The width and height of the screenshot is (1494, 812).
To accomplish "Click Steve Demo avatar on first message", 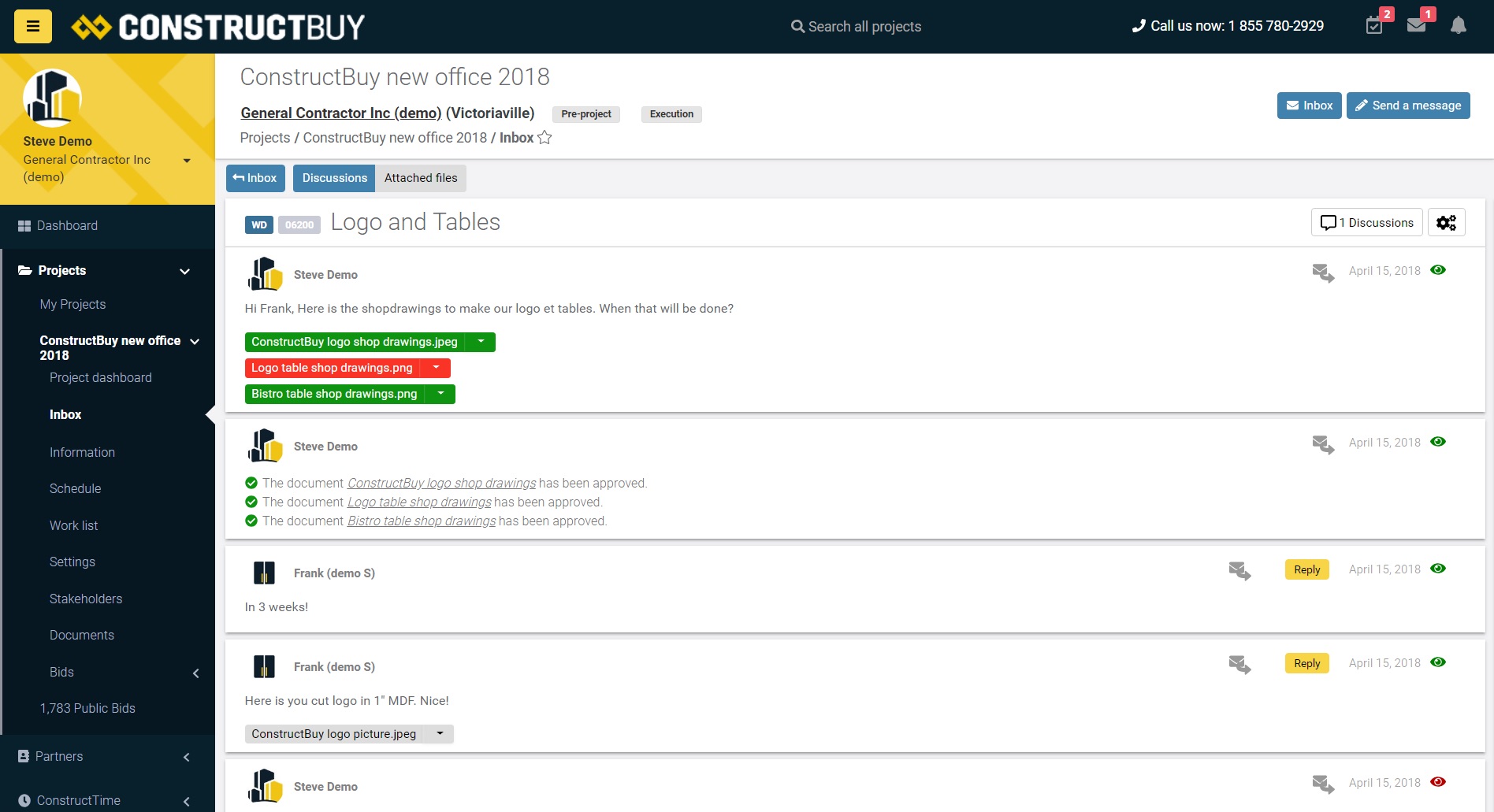I will click(265, 274).
